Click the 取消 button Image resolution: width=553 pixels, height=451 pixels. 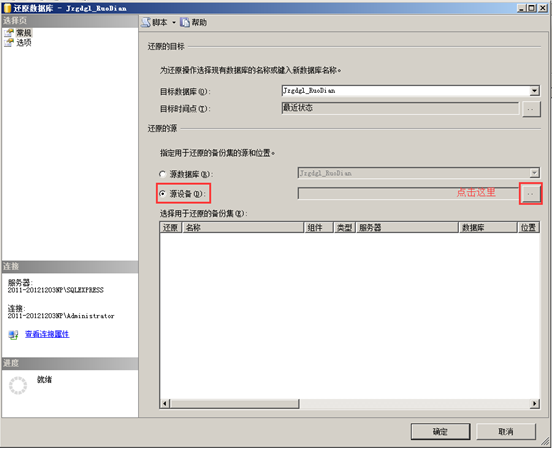click(x=506, y=432)
